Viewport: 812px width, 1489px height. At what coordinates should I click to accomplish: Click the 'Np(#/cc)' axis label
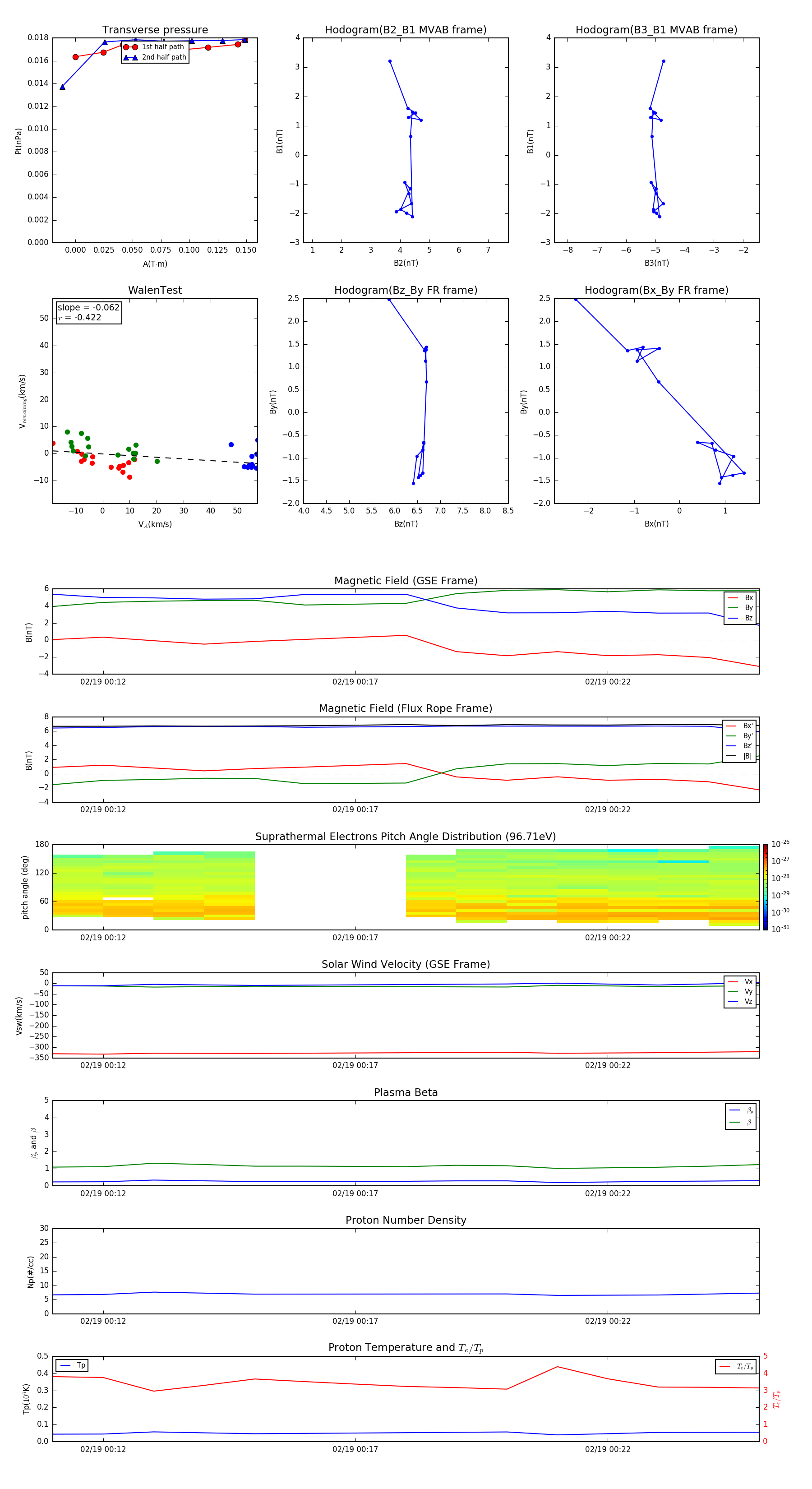tap(31, 1271)
